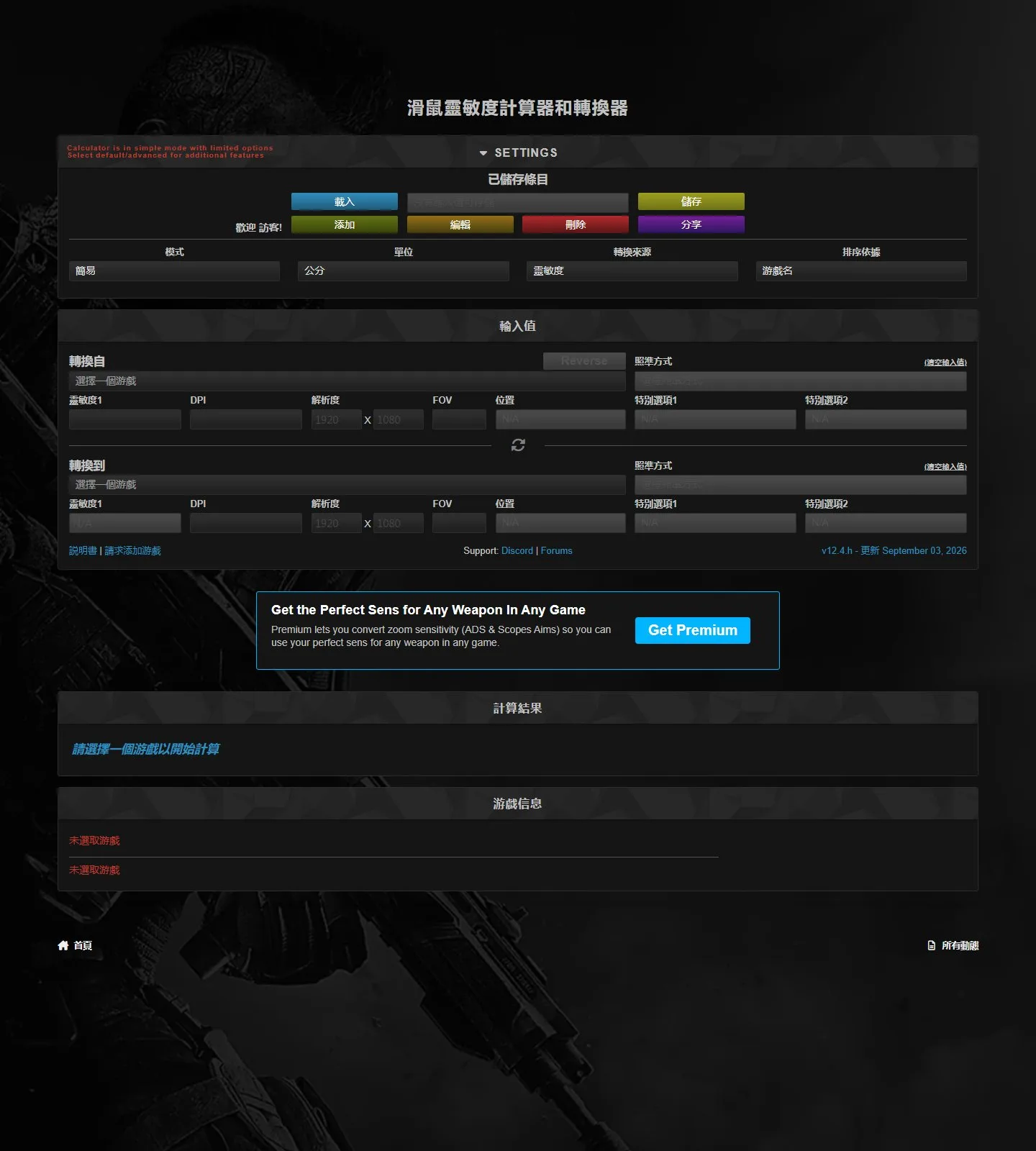
Task: Click the Get Premium button
Action: 693,630
